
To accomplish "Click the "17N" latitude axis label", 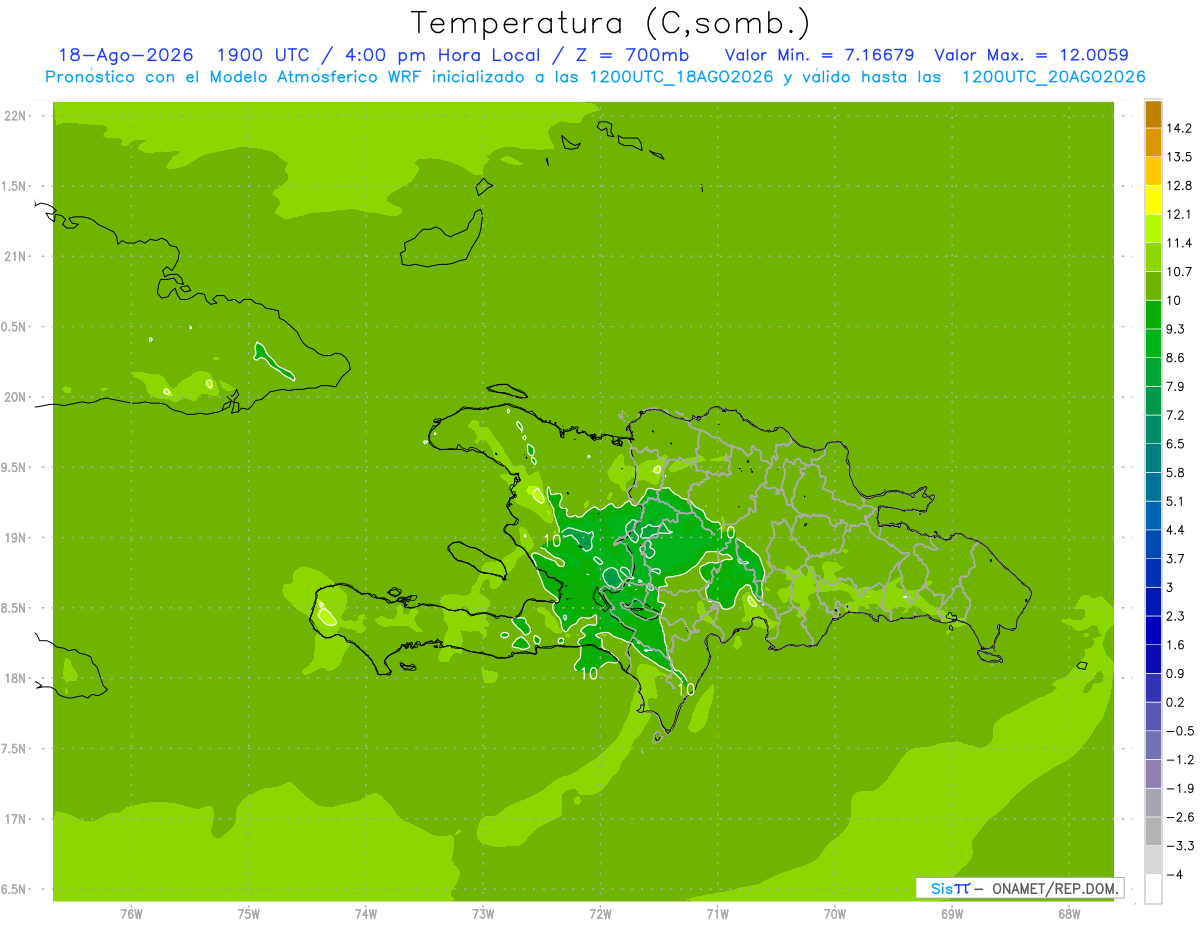I will tap(16, 819).
